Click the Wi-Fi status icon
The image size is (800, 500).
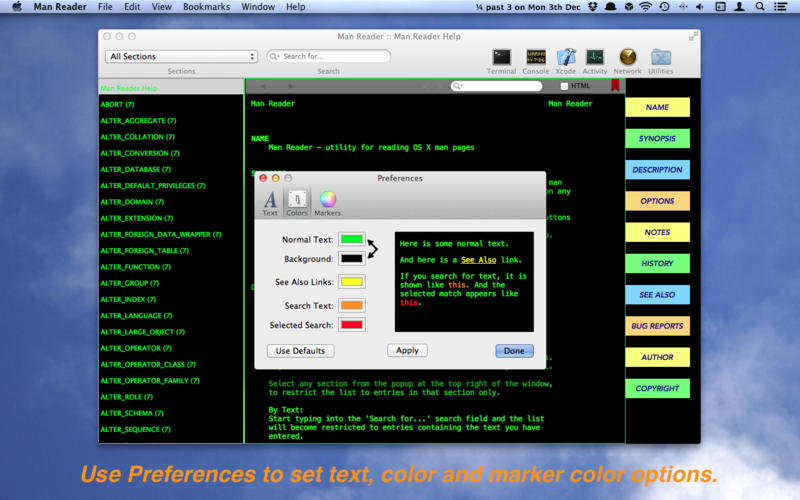pos(645,7)
